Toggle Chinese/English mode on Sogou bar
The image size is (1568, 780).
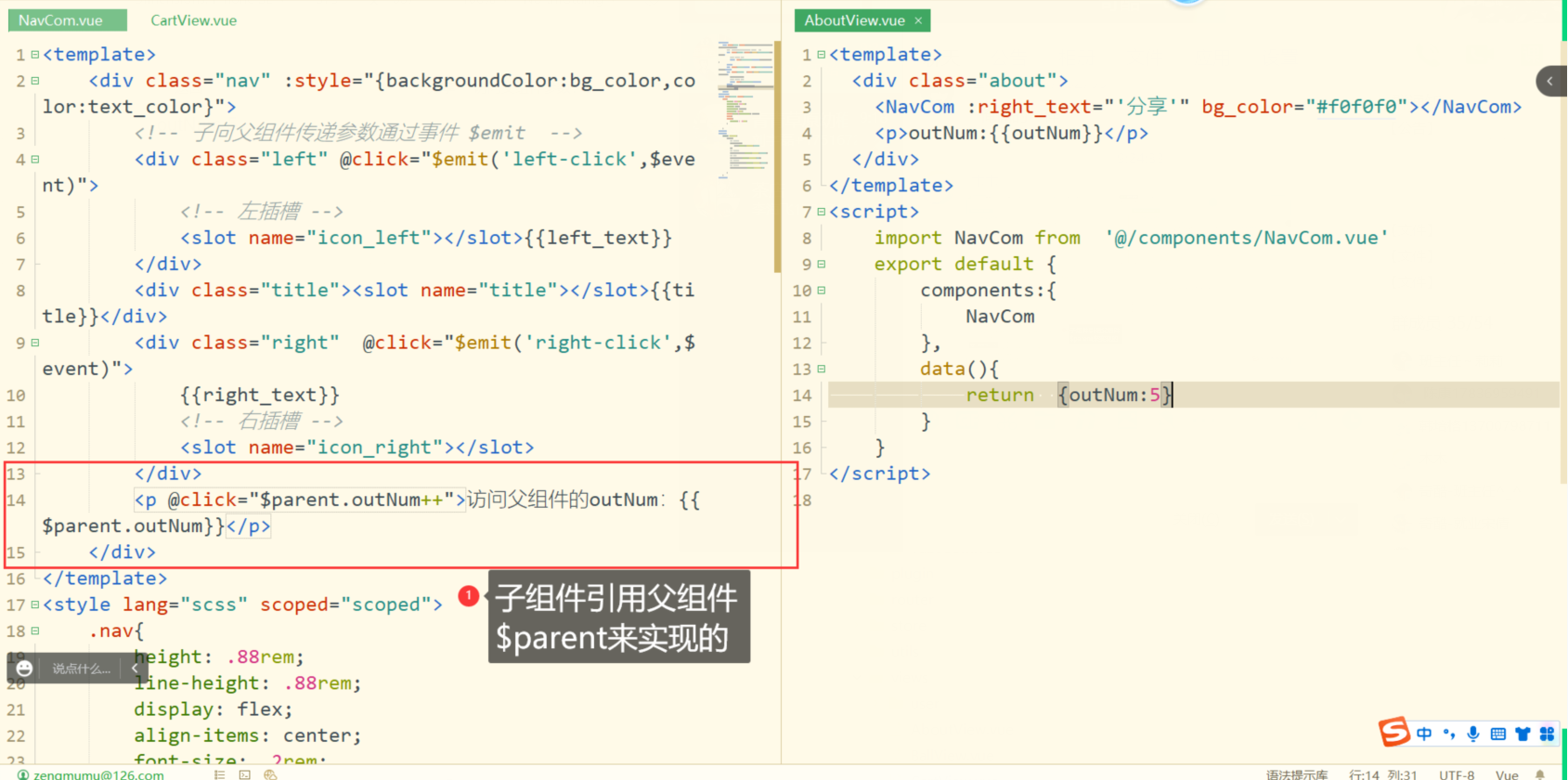coord(1424,734)
